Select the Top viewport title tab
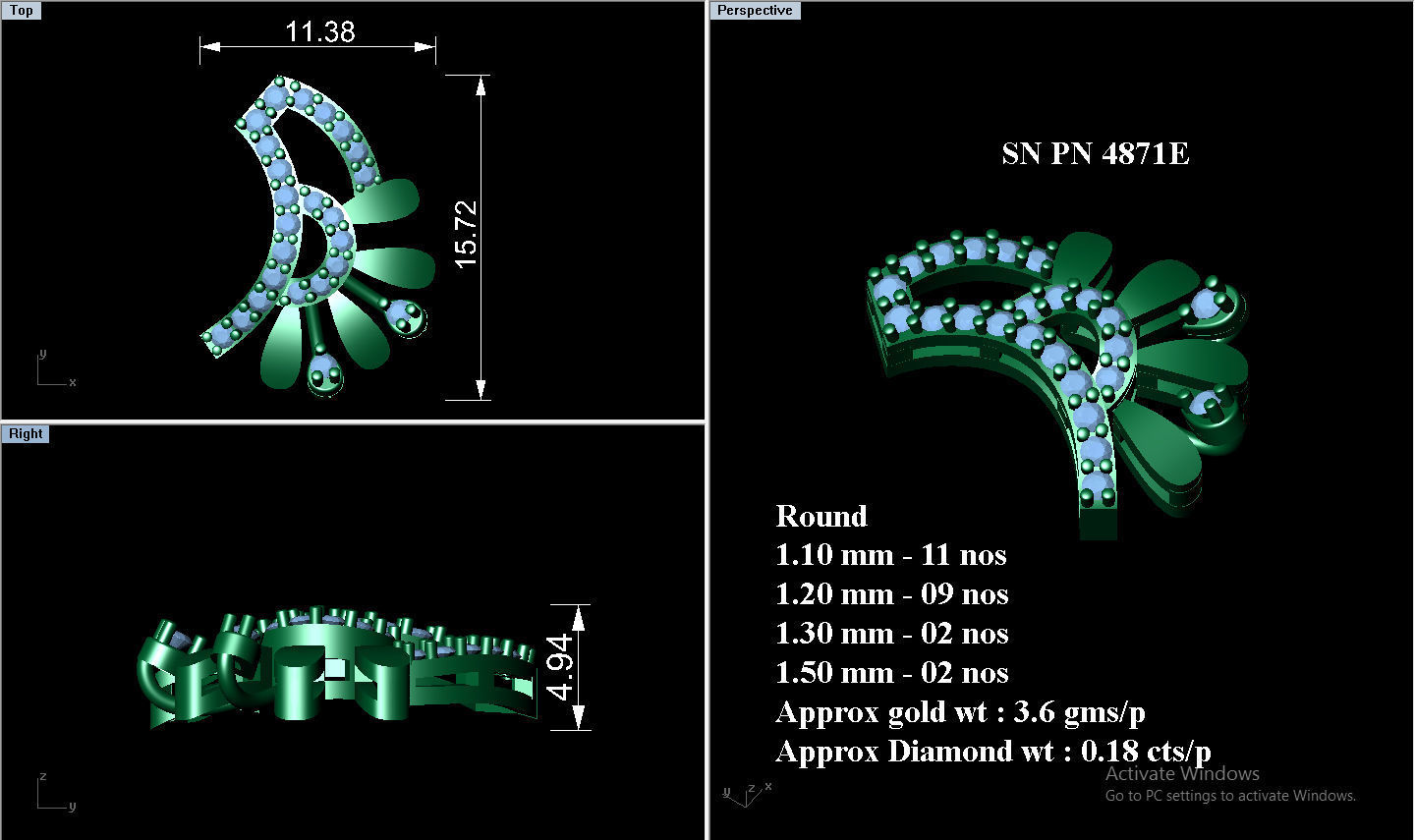Screen dimensions: 1415x840 click(21, 10)
